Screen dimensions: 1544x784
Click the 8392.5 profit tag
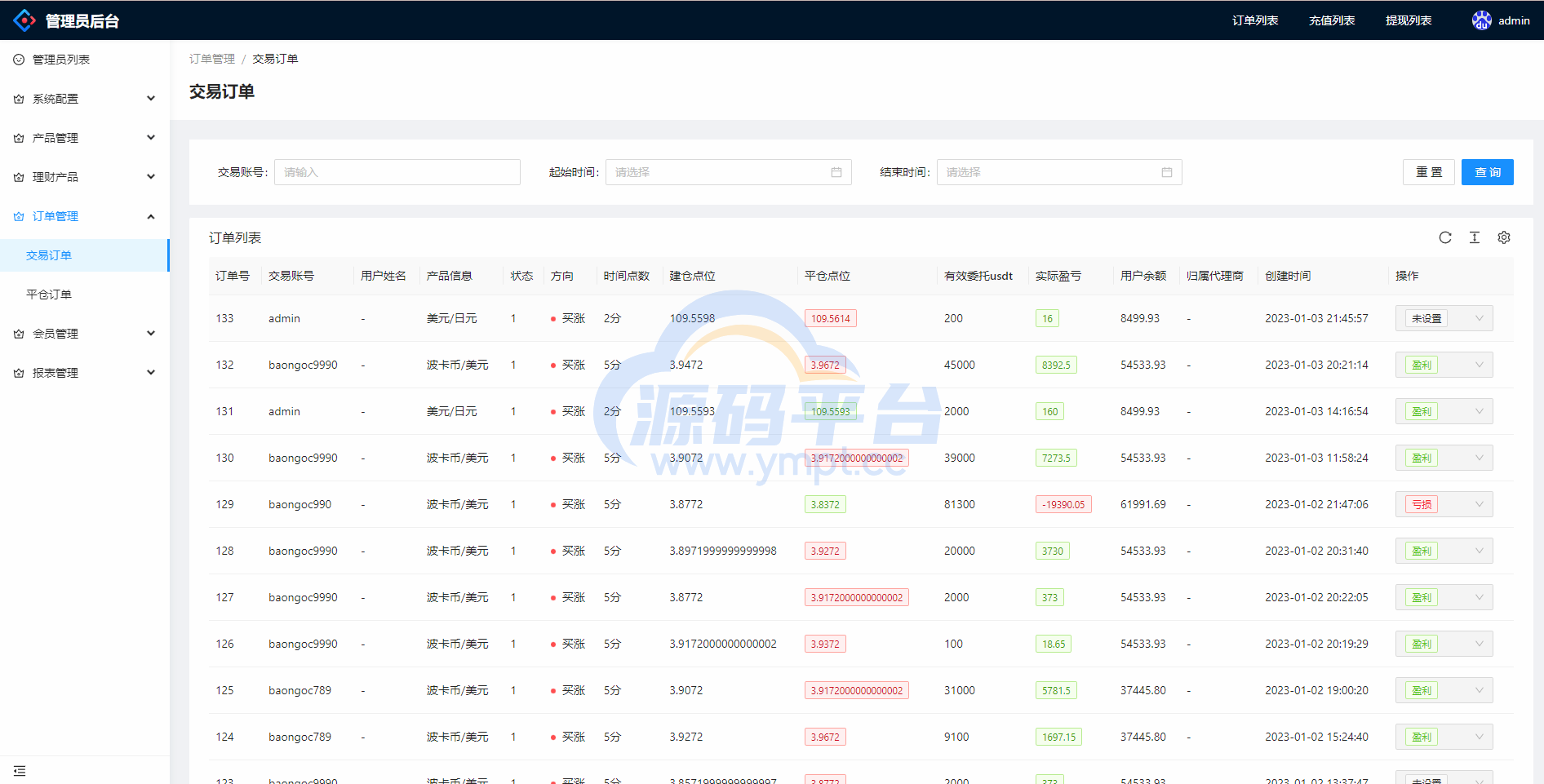click(1056, 365)
